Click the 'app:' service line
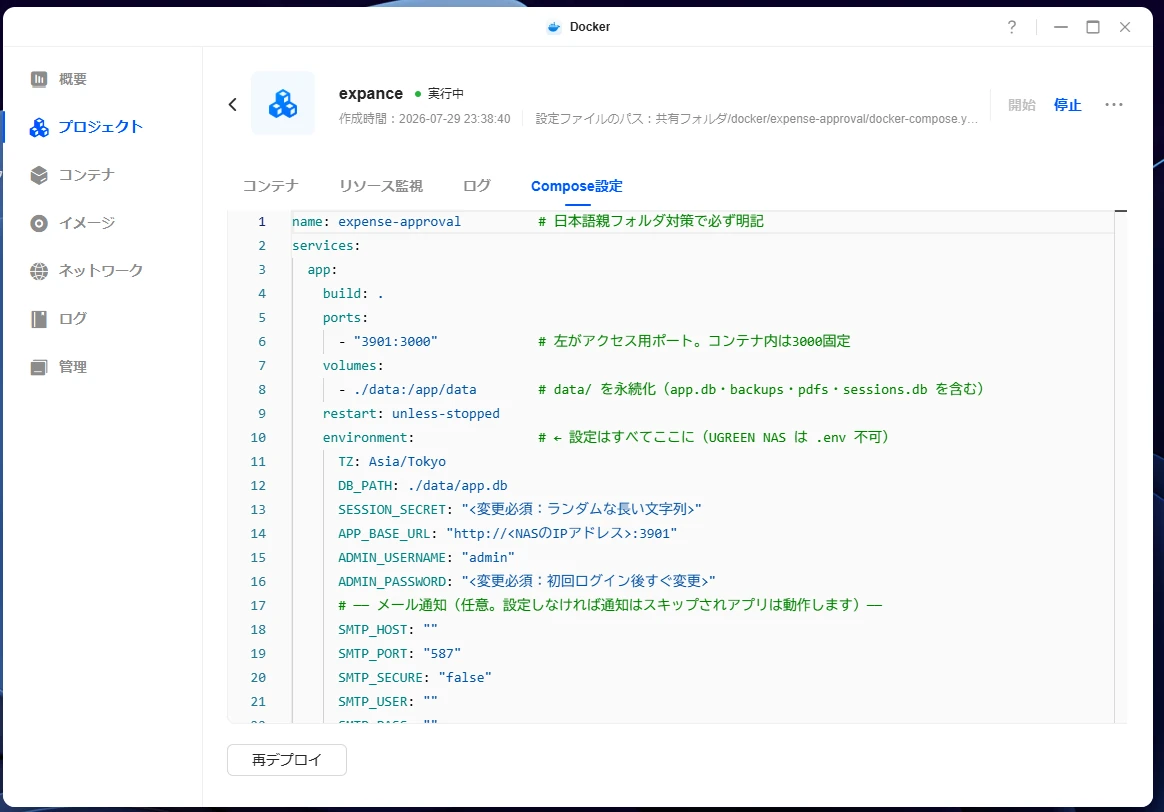 [x=322, y=269]
